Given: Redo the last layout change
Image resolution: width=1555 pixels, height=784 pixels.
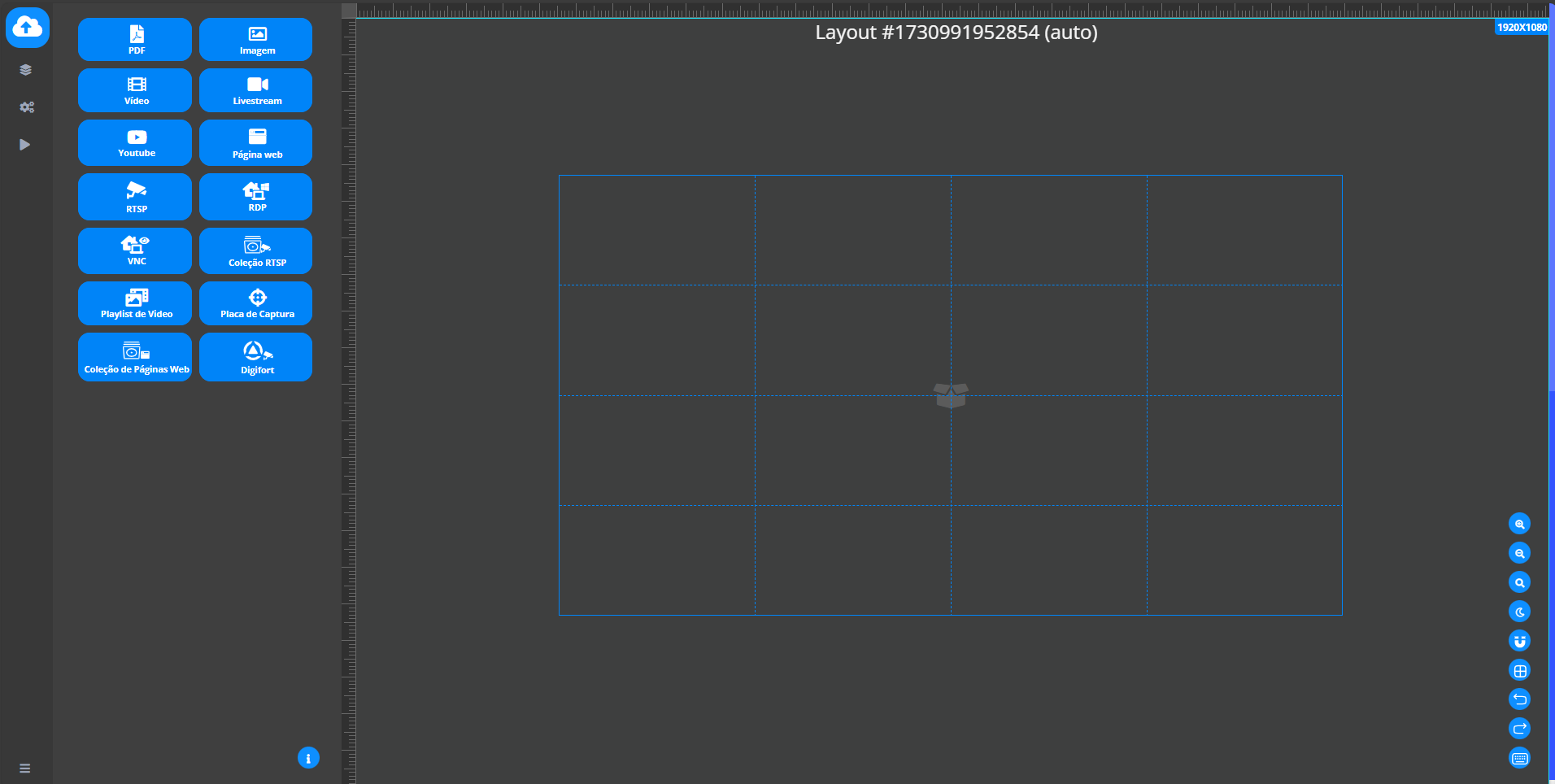Looking at the screenshot, I should tap(1519, 729).
